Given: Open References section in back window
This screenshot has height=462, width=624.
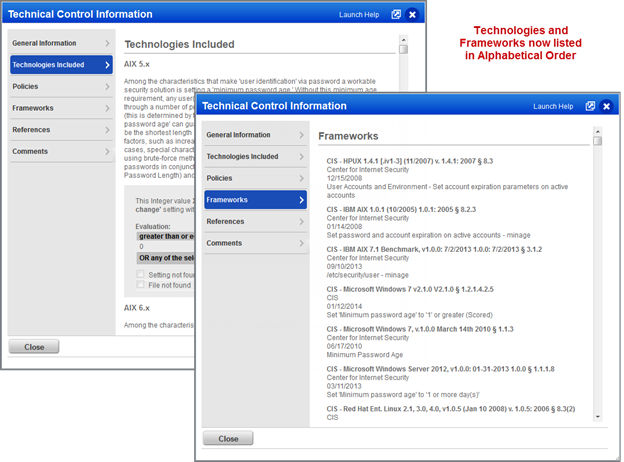Looking at the screenshot, I should click(x=61, y=130).
